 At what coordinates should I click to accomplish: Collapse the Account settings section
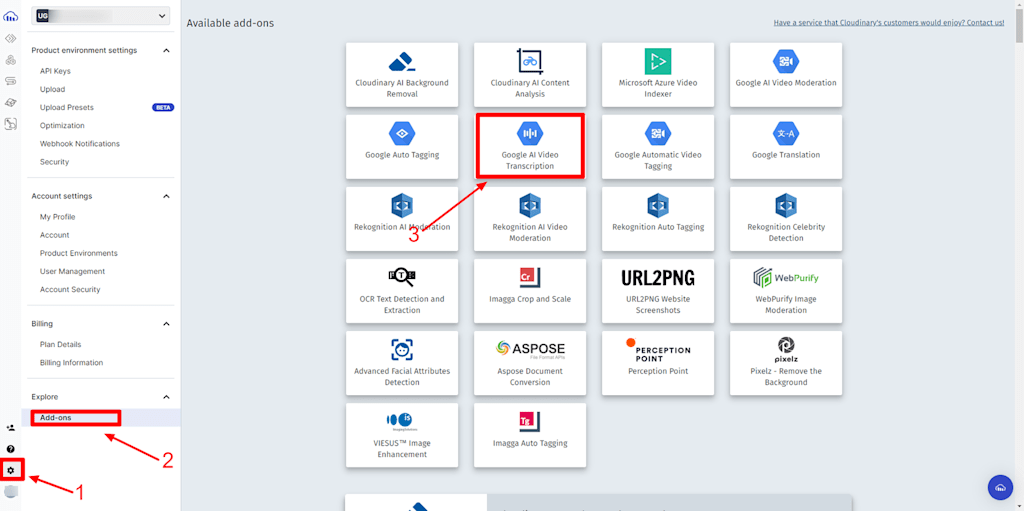click(x=166, y=196)
